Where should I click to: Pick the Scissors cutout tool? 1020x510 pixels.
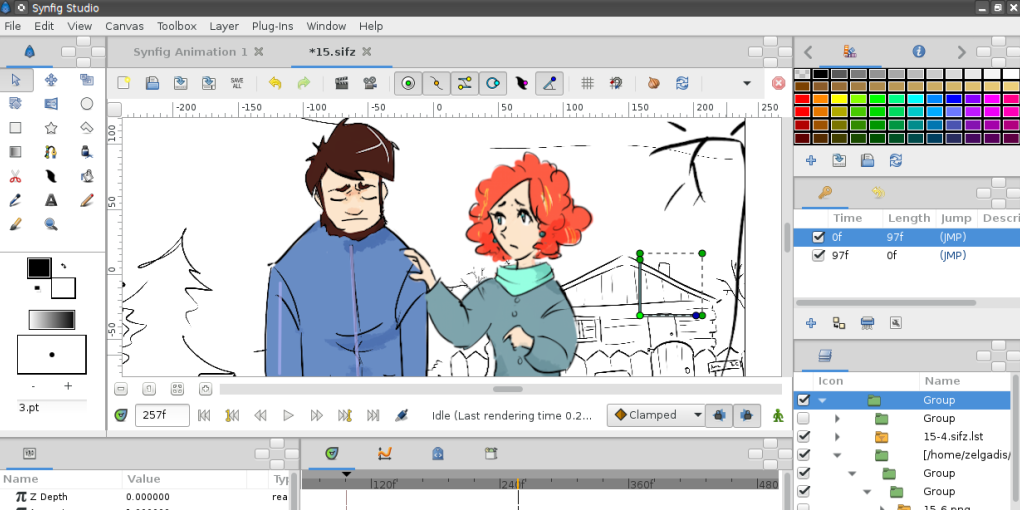click(15, 176)
